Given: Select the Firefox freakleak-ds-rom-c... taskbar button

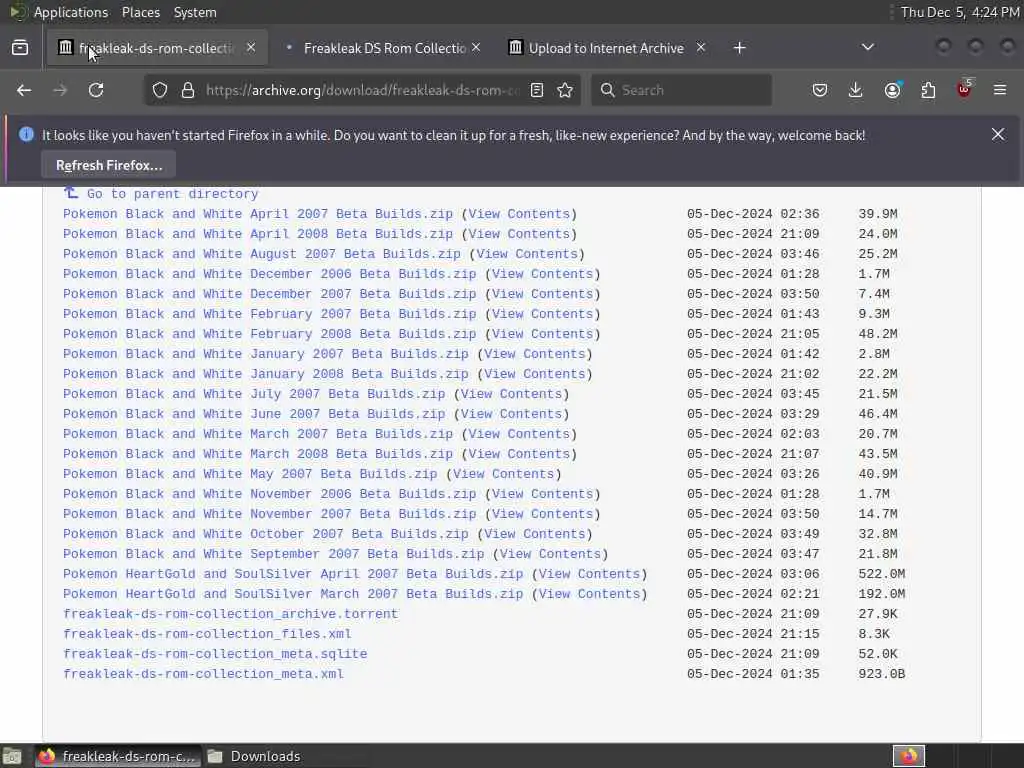Looking at the screenshot, I should pyautogui.click(x=116, y=756).
